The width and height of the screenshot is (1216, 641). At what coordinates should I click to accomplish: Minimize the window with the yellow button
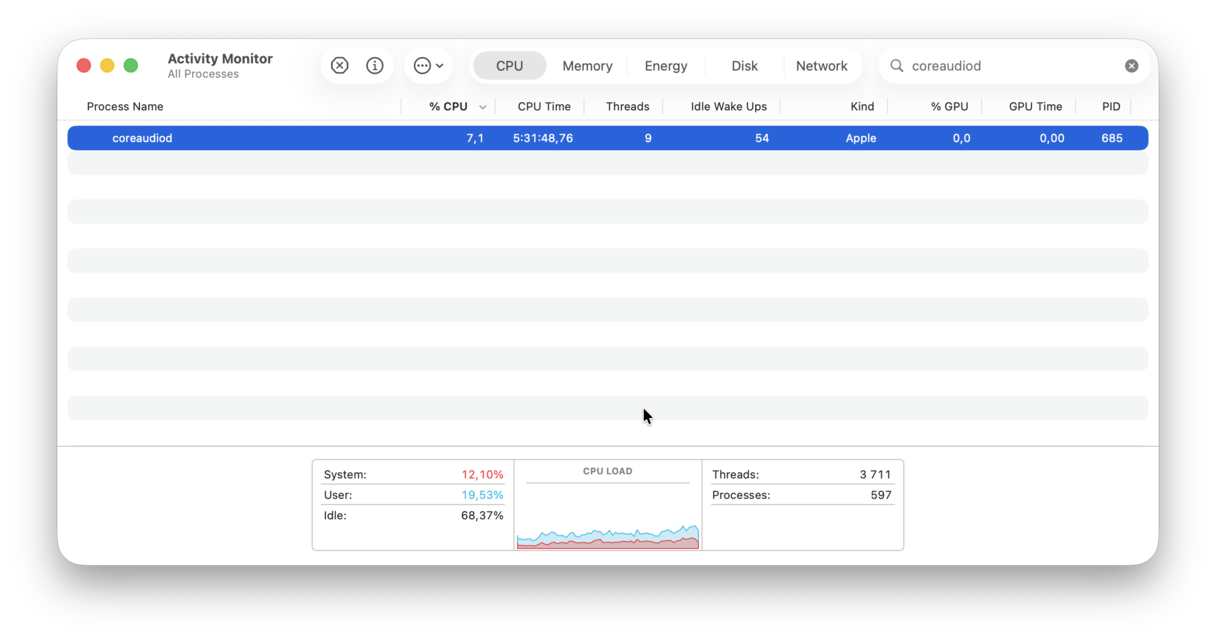coord(107,66)
